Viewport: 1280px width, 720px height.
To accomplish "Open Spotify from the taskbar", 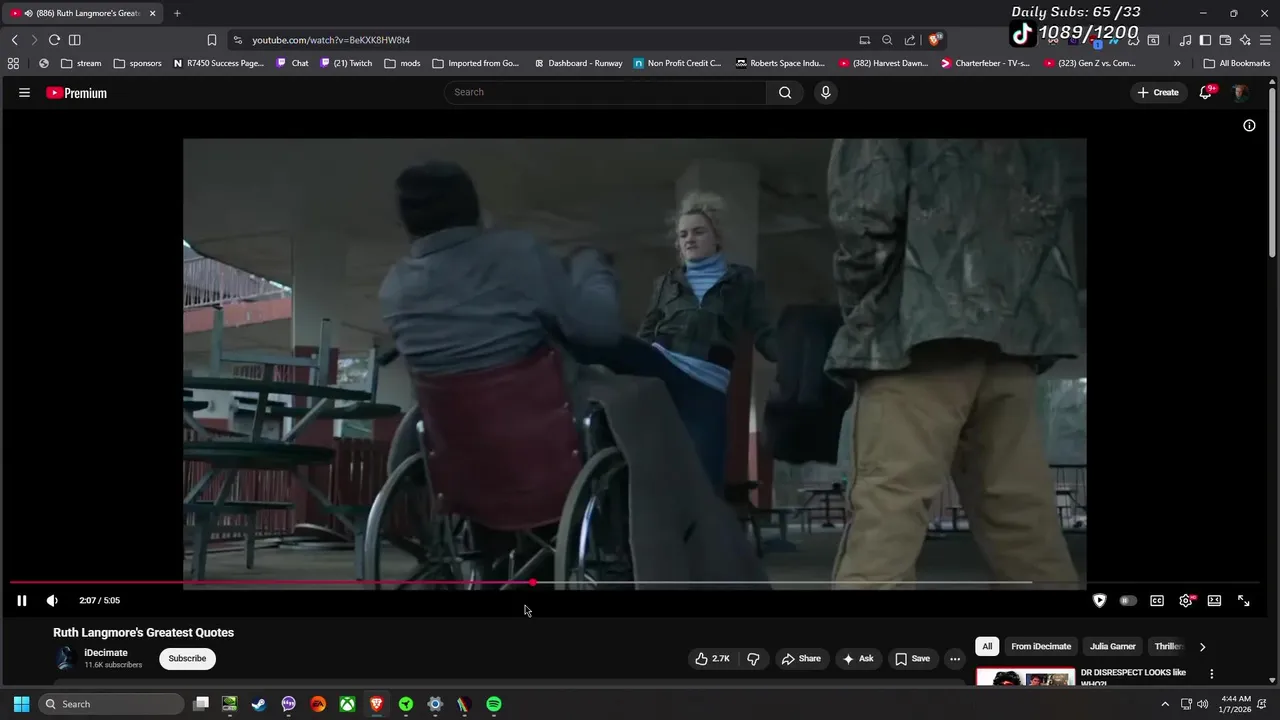I will (x=494, y=704).
